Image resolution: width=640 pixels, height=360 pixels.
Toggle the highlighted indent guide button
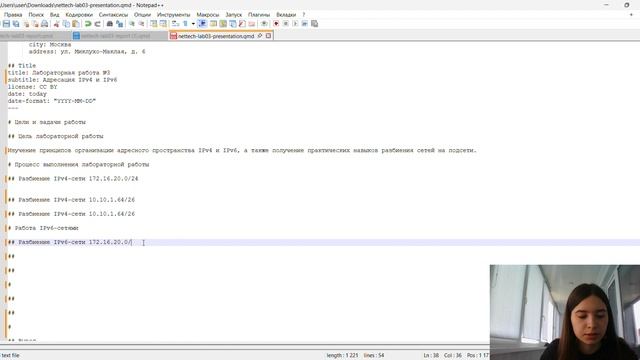click(202, 24)
